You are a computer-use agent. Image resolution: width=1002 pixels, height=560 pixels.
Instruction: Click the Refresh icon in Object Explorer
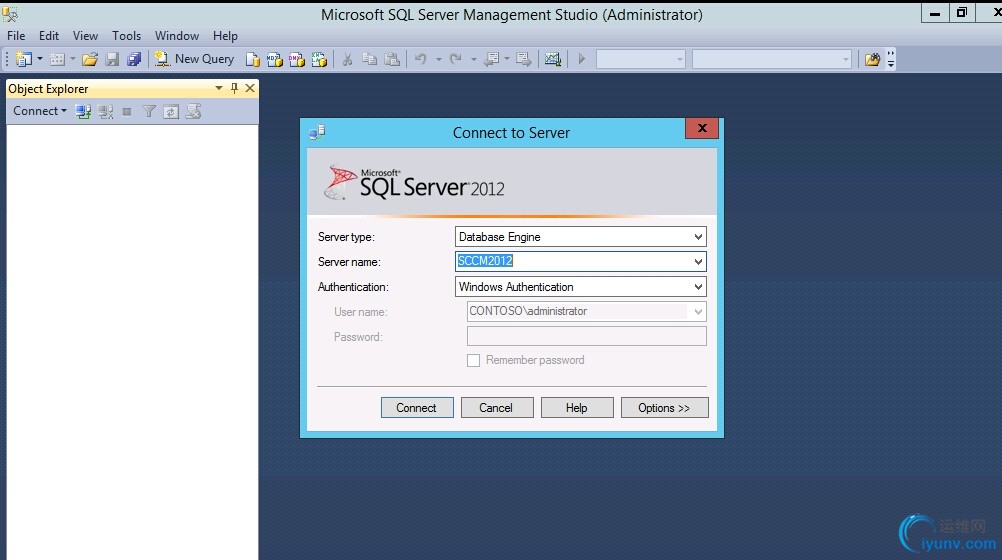point(171,112)
